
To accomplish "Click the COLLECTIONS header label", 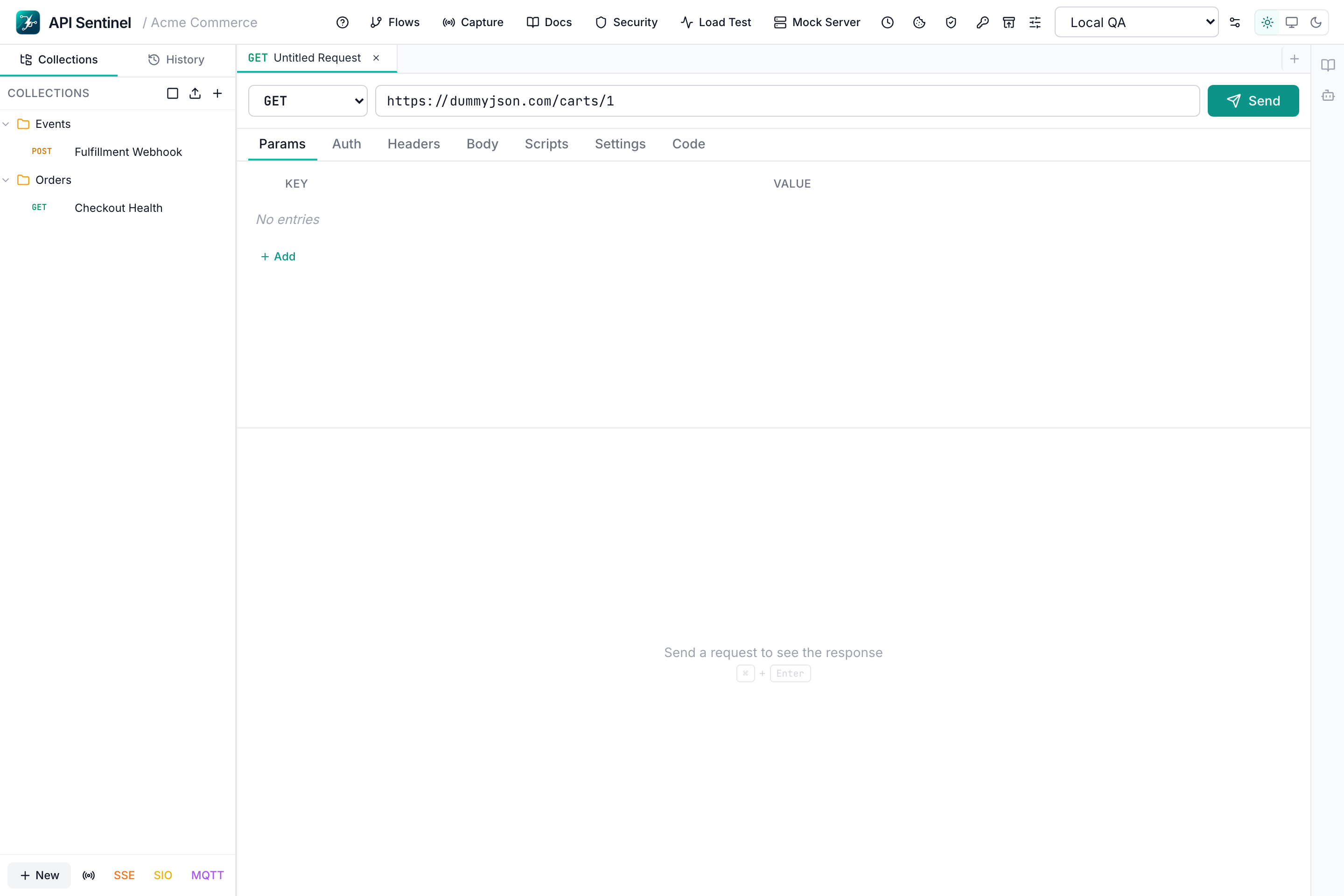I will 49,93.
